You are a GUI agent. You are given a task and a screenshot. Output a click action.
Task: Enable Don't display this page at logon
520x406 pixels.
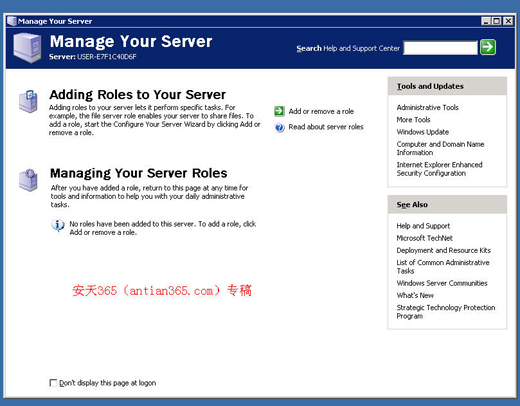[53, 383]
